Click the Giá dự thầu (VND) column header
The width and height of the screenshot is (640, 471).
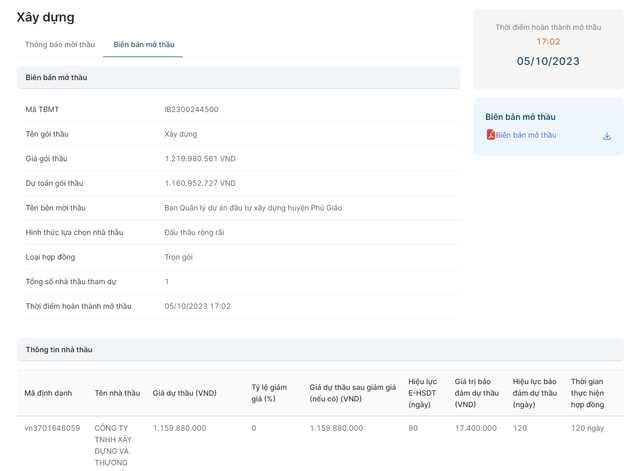(184, 393)
